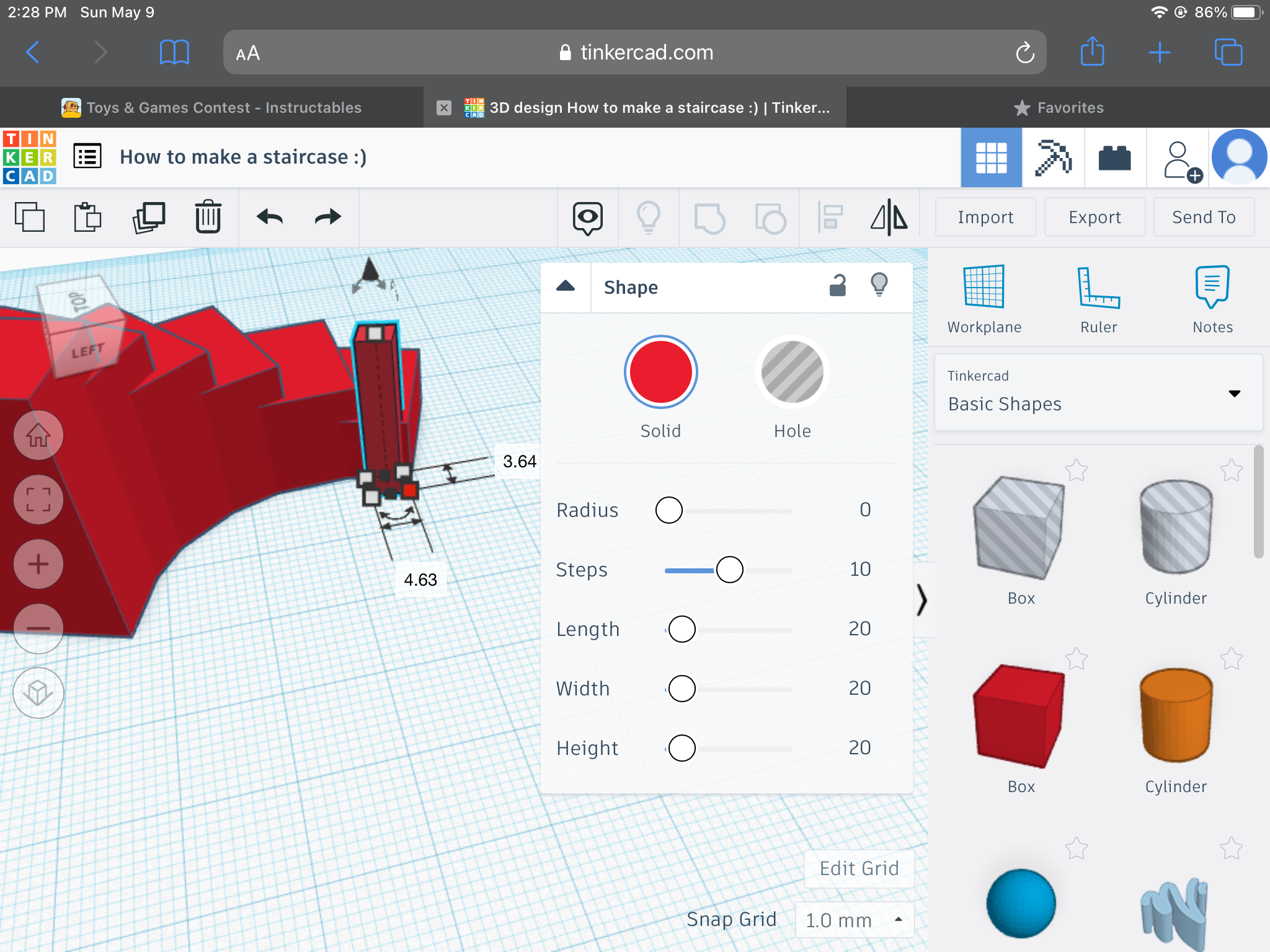Open the Notes tool

pos(1212,300)
